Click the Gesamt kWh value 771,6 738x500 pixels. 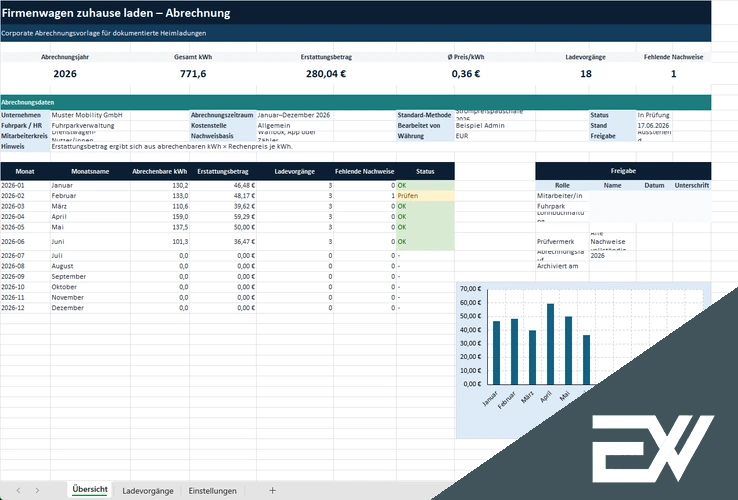(193, 74)
